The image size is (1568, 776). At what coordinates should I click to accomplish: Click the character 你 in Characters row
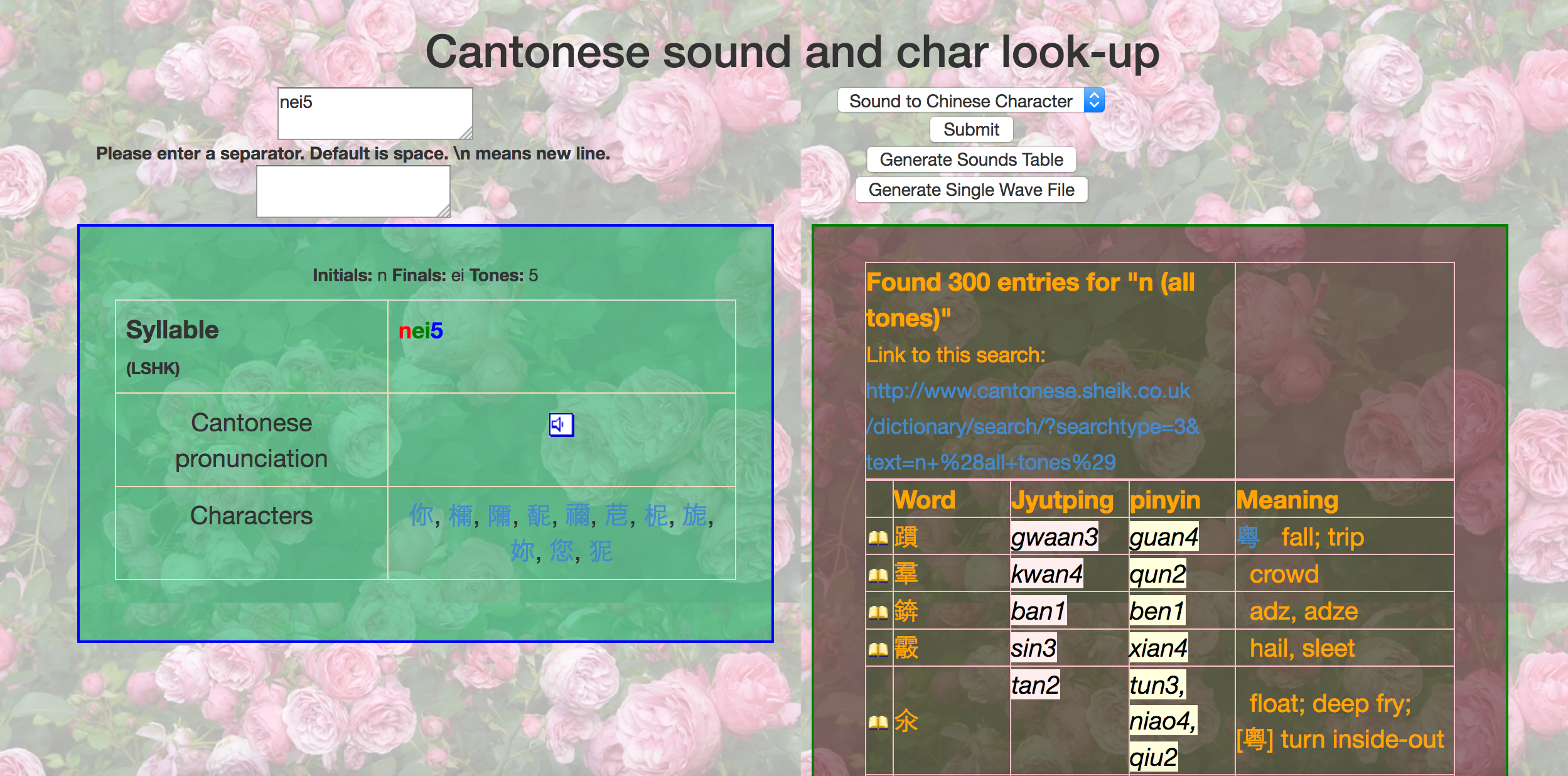coord(421,516)
